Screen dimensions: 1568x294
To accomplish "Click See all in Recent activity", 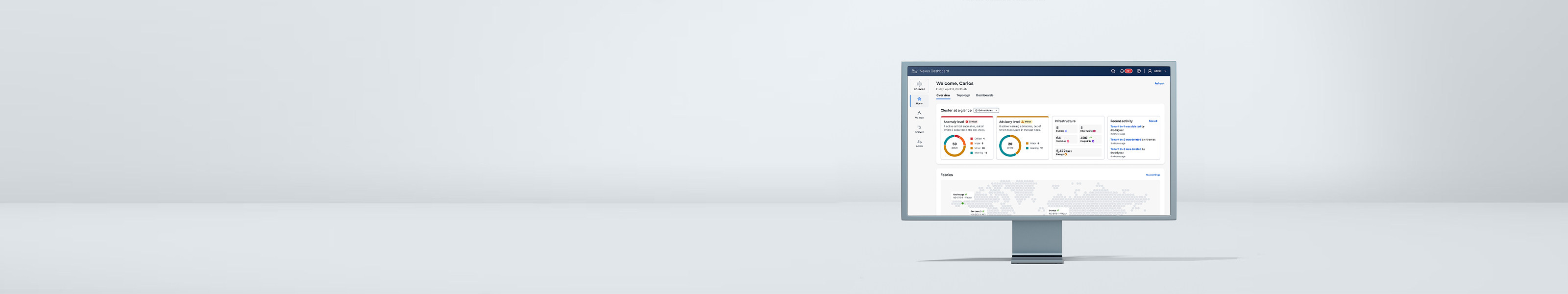I will [1152, 121].
